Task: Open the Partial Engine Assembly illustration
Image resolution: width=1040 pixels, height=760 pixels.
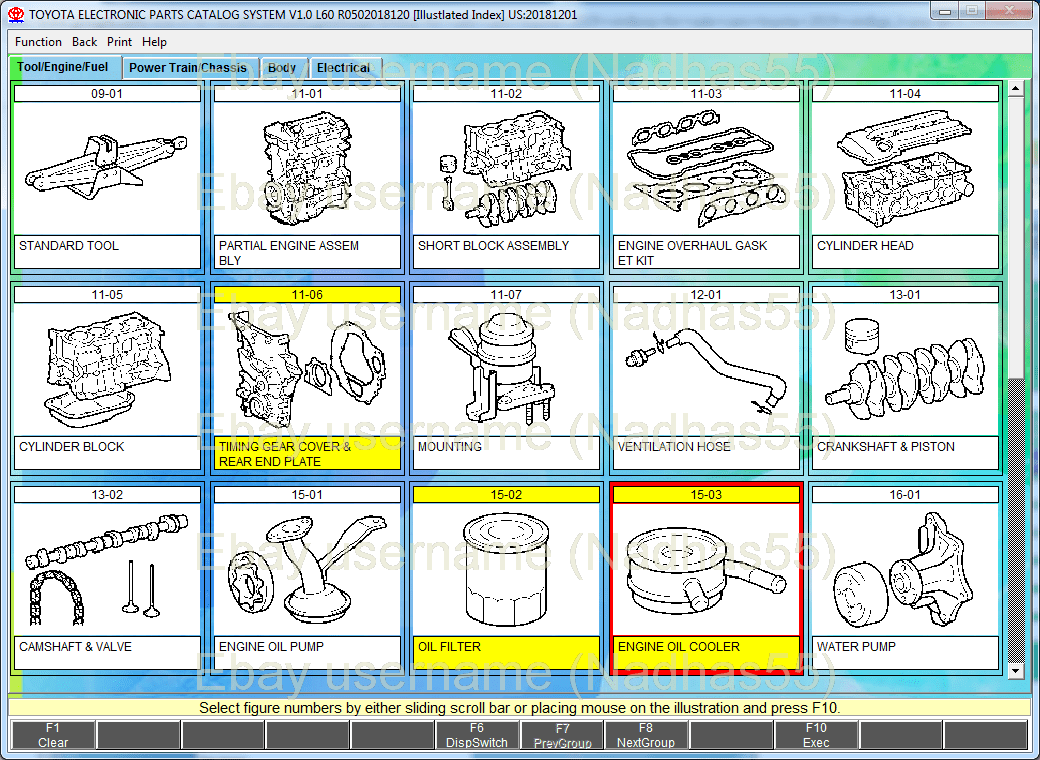Action: pyautogui.click(x=307, y=168)
